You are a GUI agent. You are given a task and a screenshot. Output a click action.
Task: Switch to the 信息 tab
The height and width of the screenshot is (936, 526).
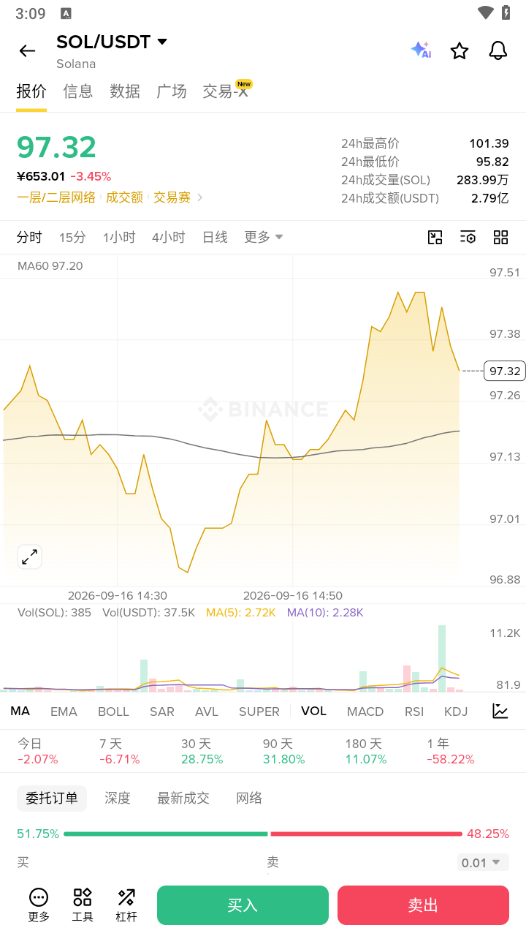[x=78, y=91]
